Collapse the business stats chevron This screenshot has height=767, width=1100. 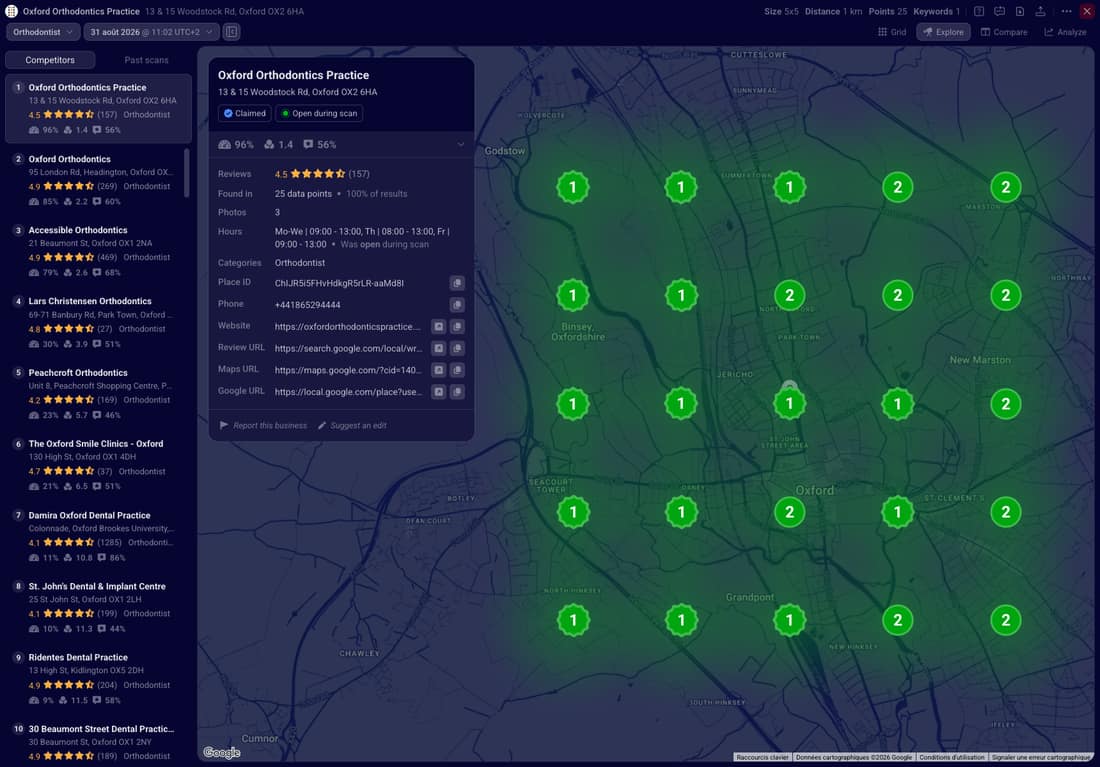tap(461, 145)
